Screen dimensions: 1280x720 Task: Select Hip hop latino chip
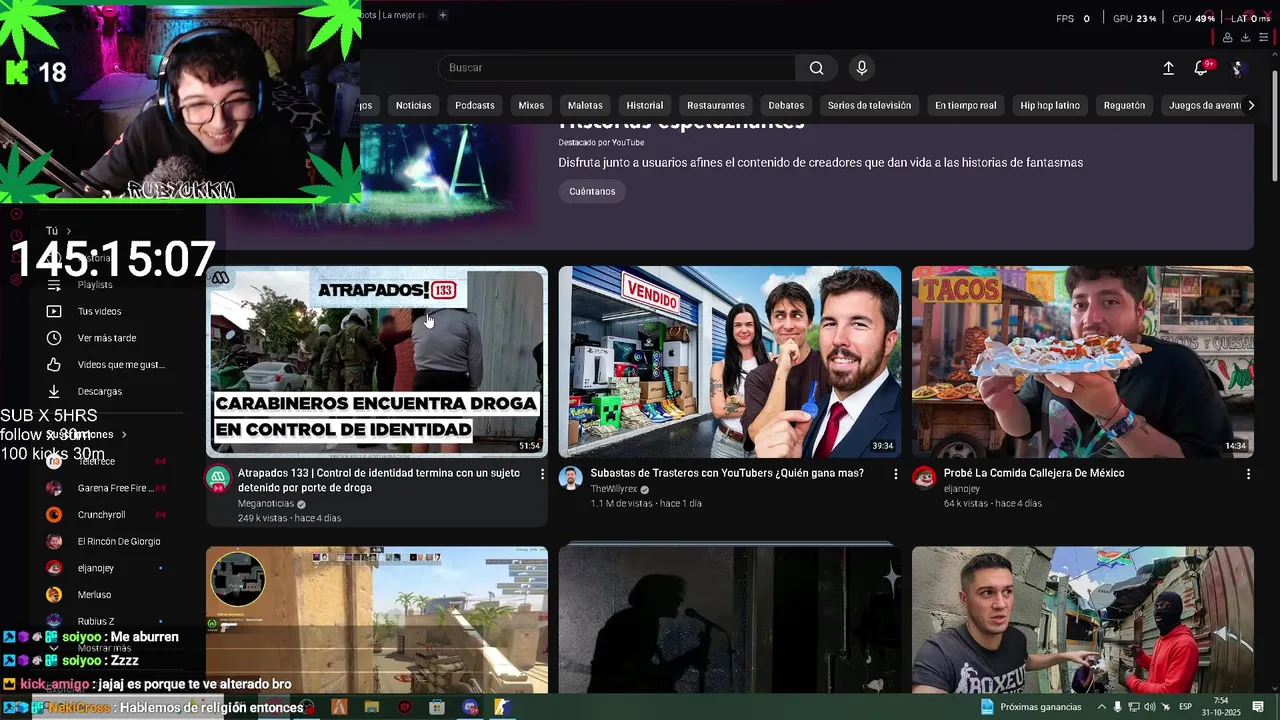pyautogui.click(x=1050, y=105)
